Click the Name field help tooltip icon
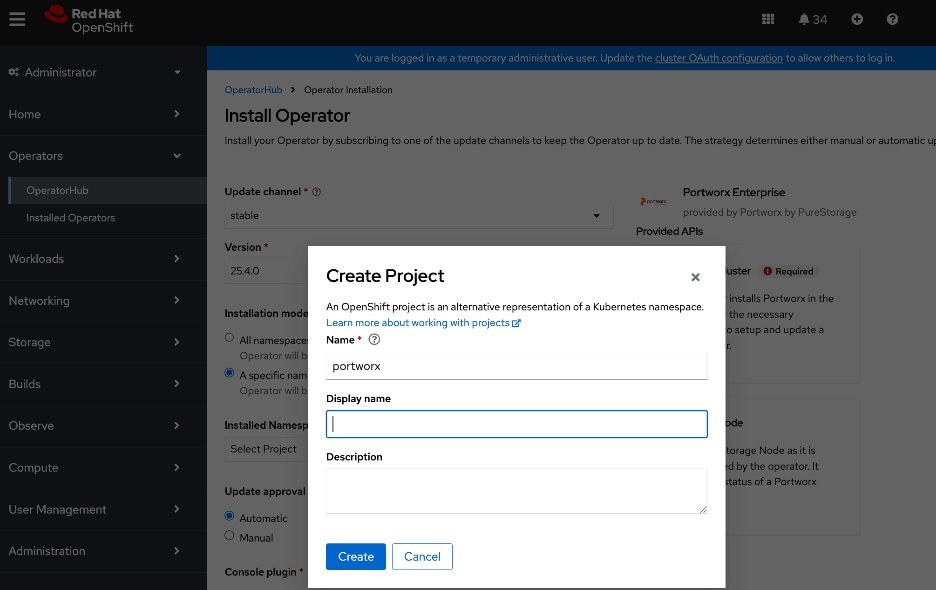Viewport: 936px width, 590px height. pos(374,340)
